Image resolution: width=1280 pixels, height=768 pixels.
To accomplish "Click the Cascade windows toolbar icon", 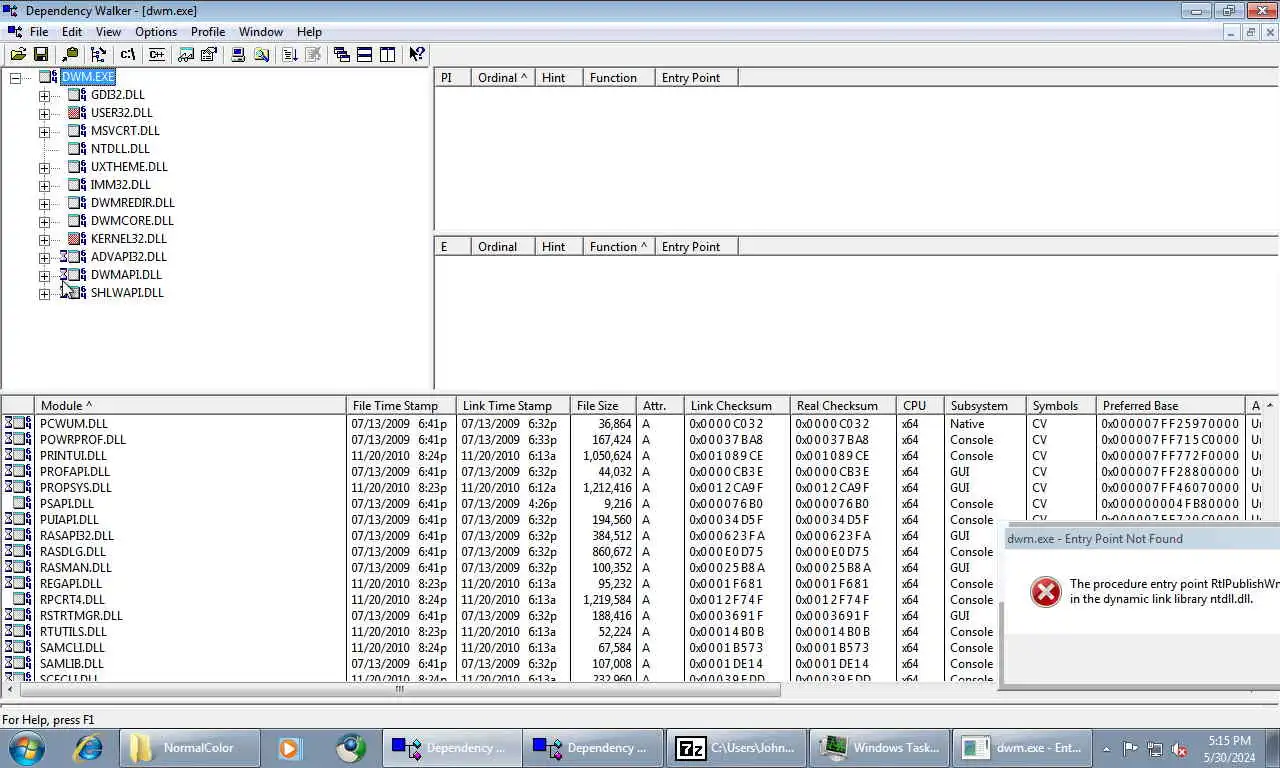I will click(x=342, y=55).
